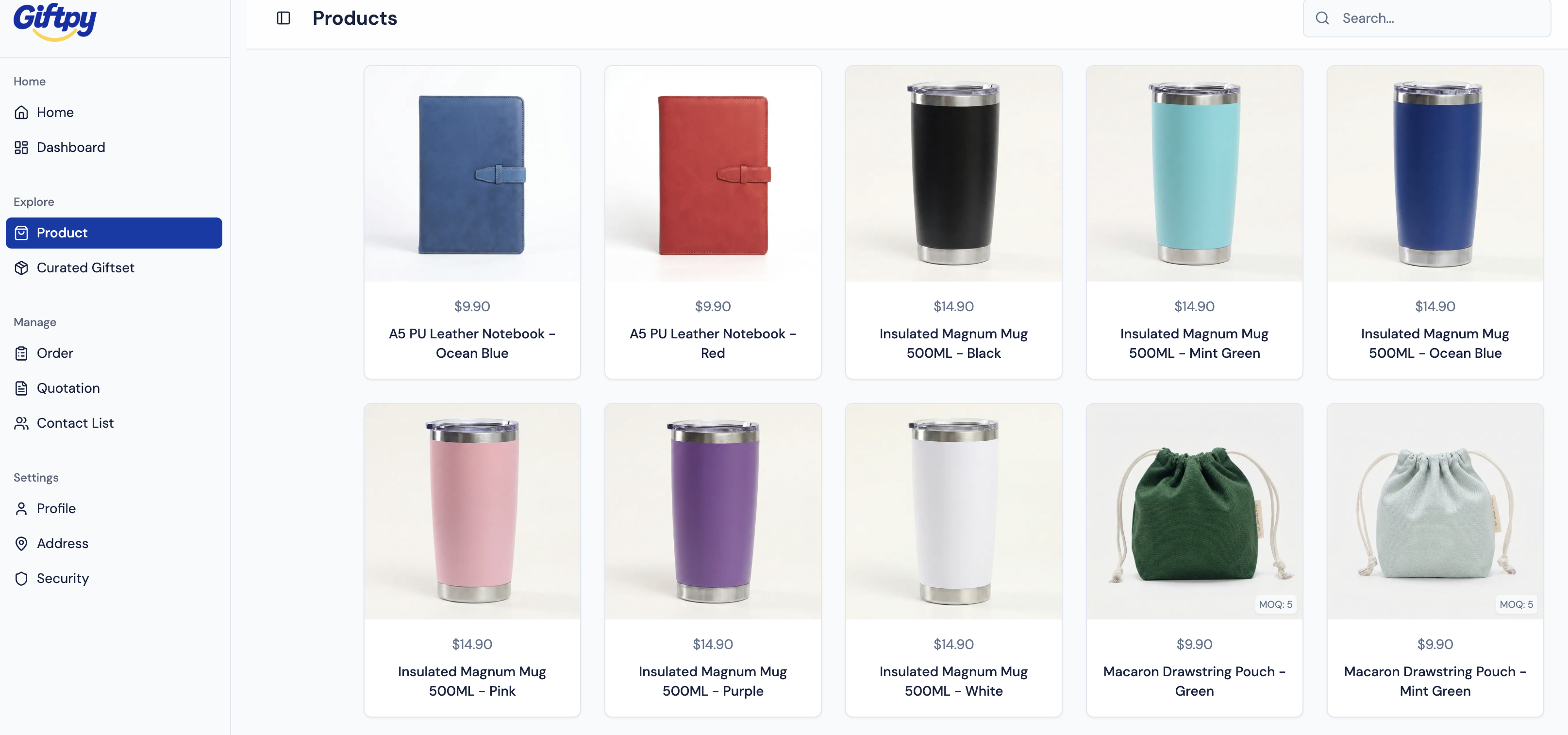Toggle the sidebar panel icon
Viewport: 1568px width, 735px height.
[283, 18]
